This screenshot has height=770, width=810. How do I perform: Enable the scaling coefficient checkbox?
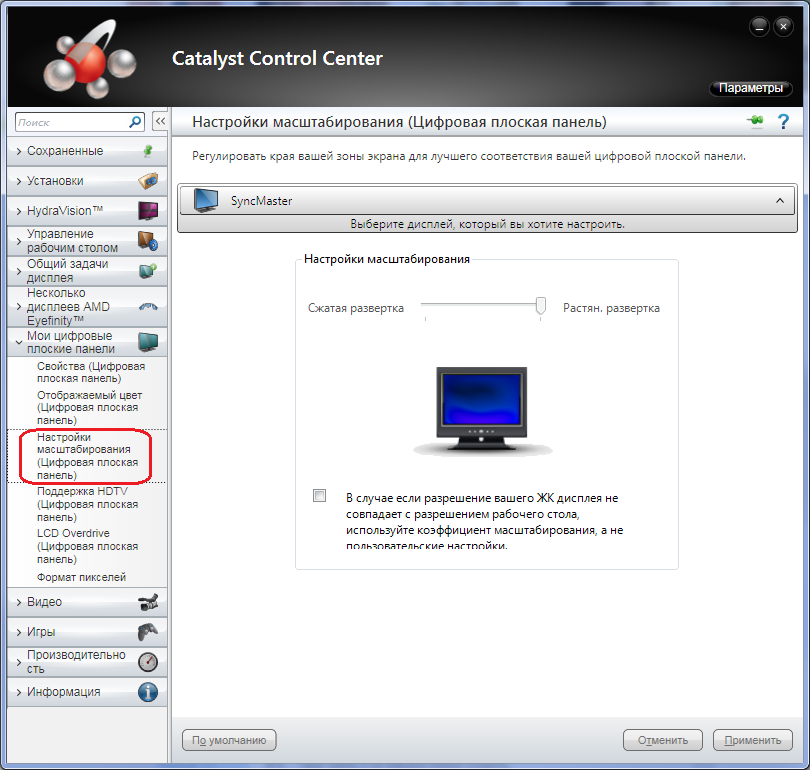click(320, 496)
